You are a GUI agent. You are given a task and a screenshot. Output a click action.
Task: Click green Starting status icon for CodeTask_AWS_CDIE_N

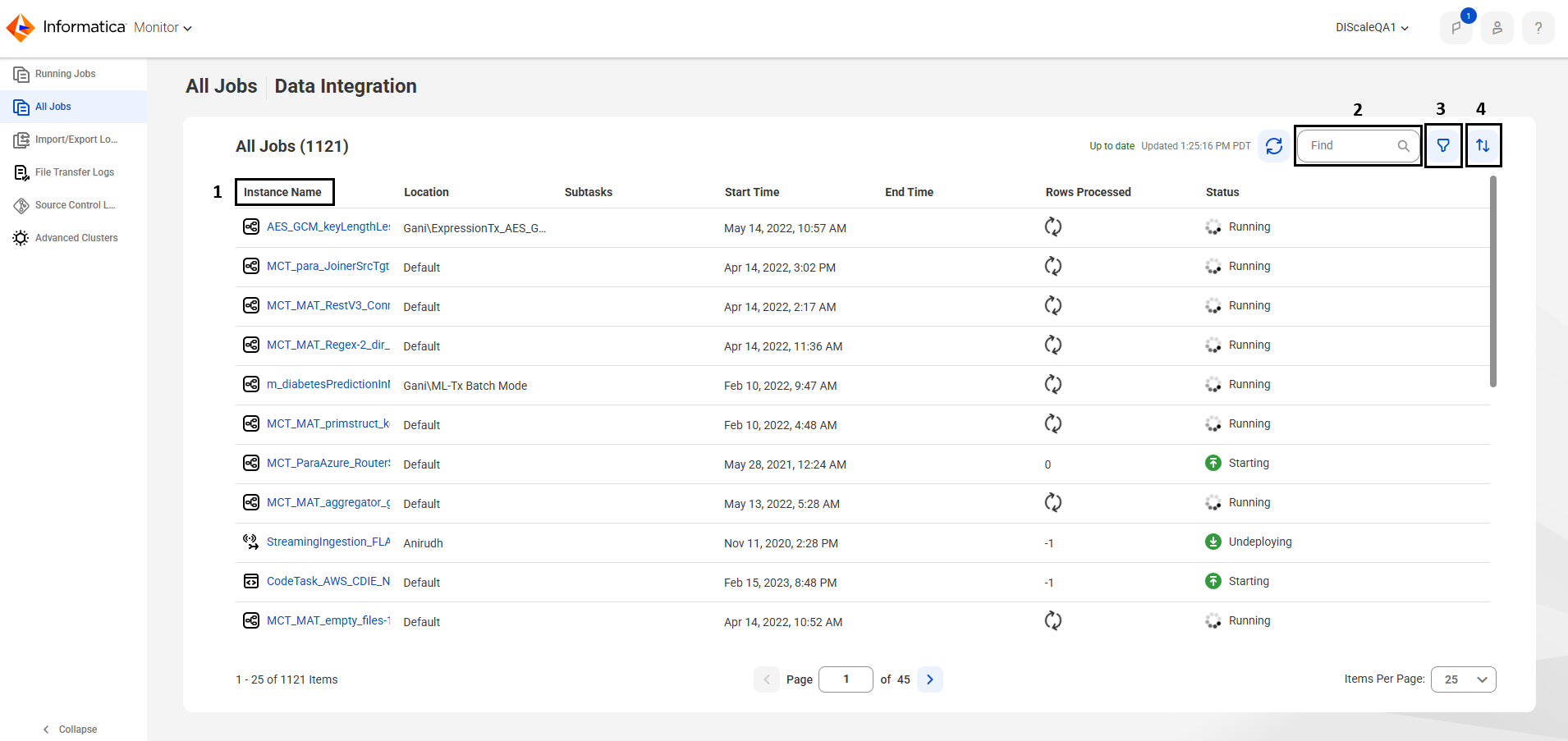1213,581
